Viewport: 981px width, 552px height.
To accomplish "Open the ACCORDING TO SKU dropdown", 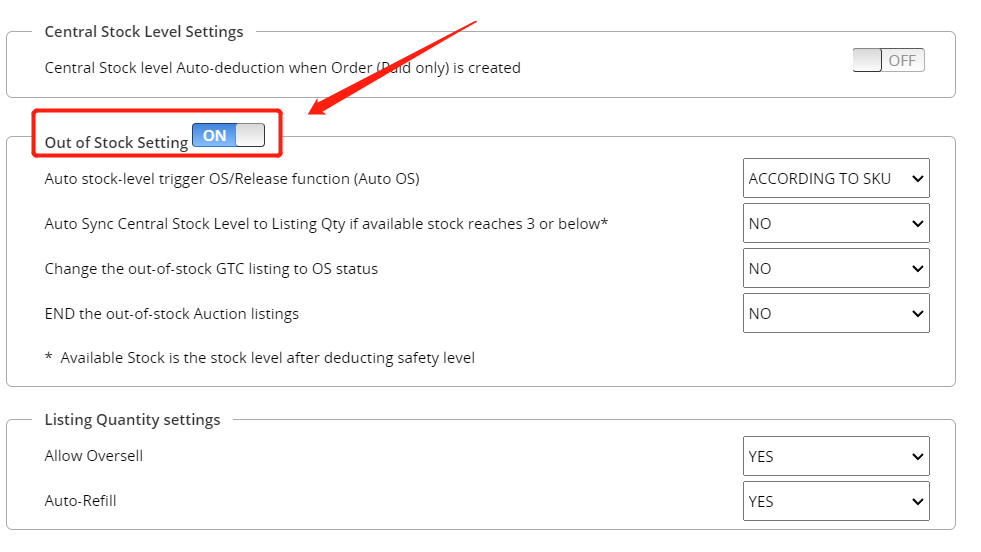I will tap(836, 178).
